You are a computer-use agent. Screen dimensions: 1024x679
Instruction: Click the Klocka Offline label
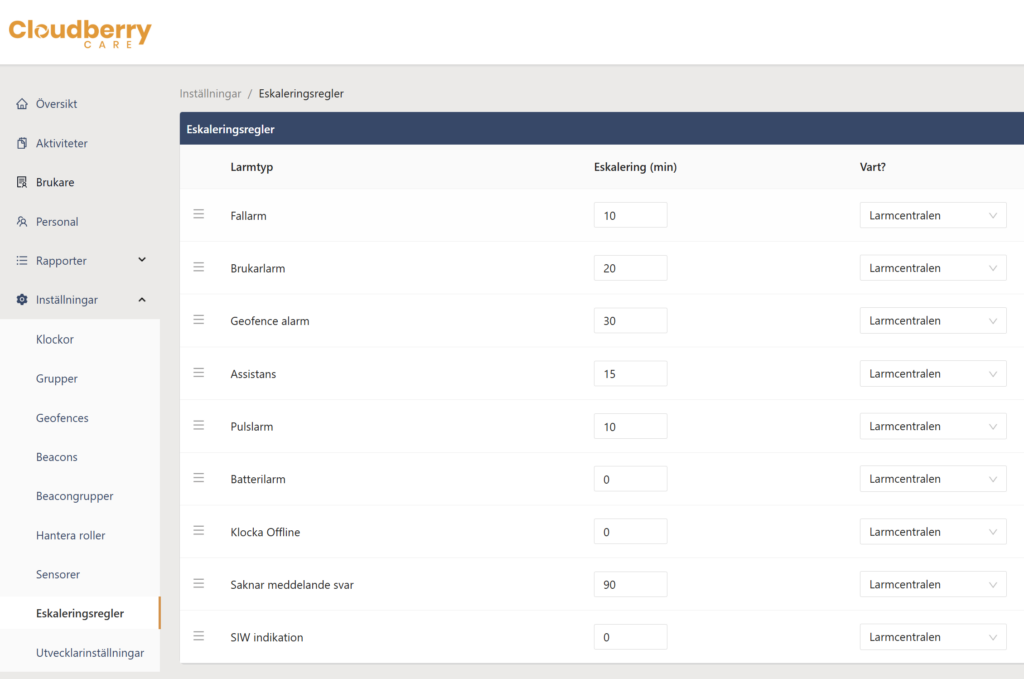pyautogui.click(x=265, y=532)
